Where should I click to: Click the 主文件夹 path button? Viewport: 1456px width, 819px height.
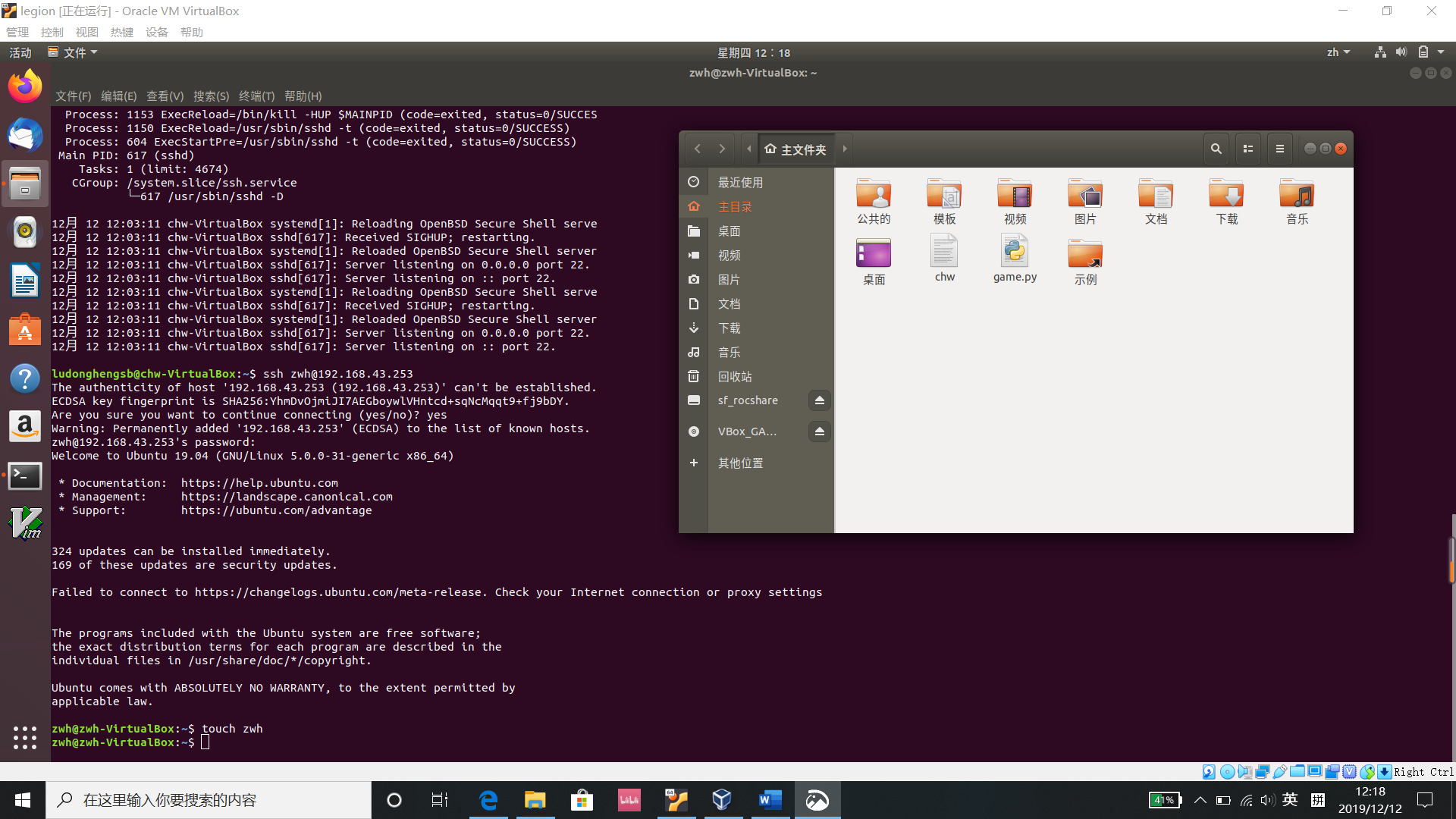point(795,149)
